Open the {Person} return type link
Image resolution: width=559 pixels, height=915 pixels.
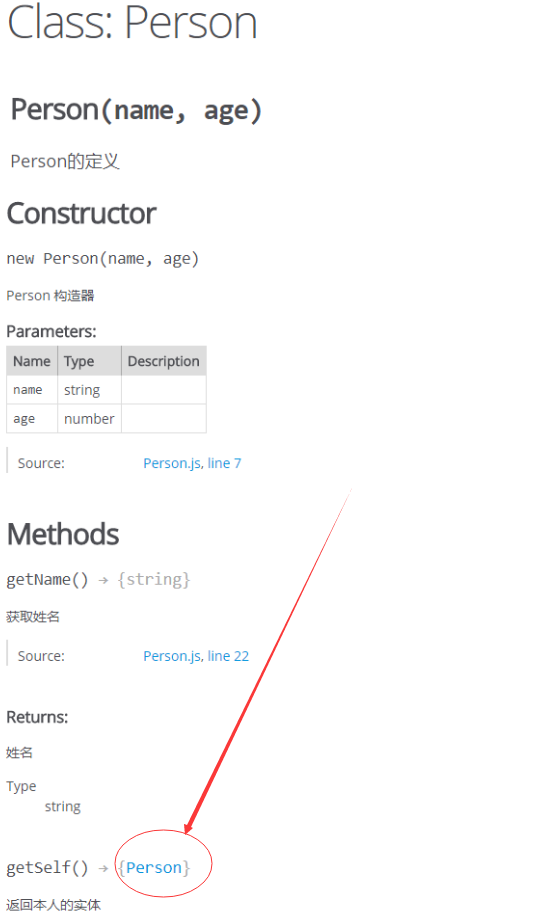pos(154,868)
